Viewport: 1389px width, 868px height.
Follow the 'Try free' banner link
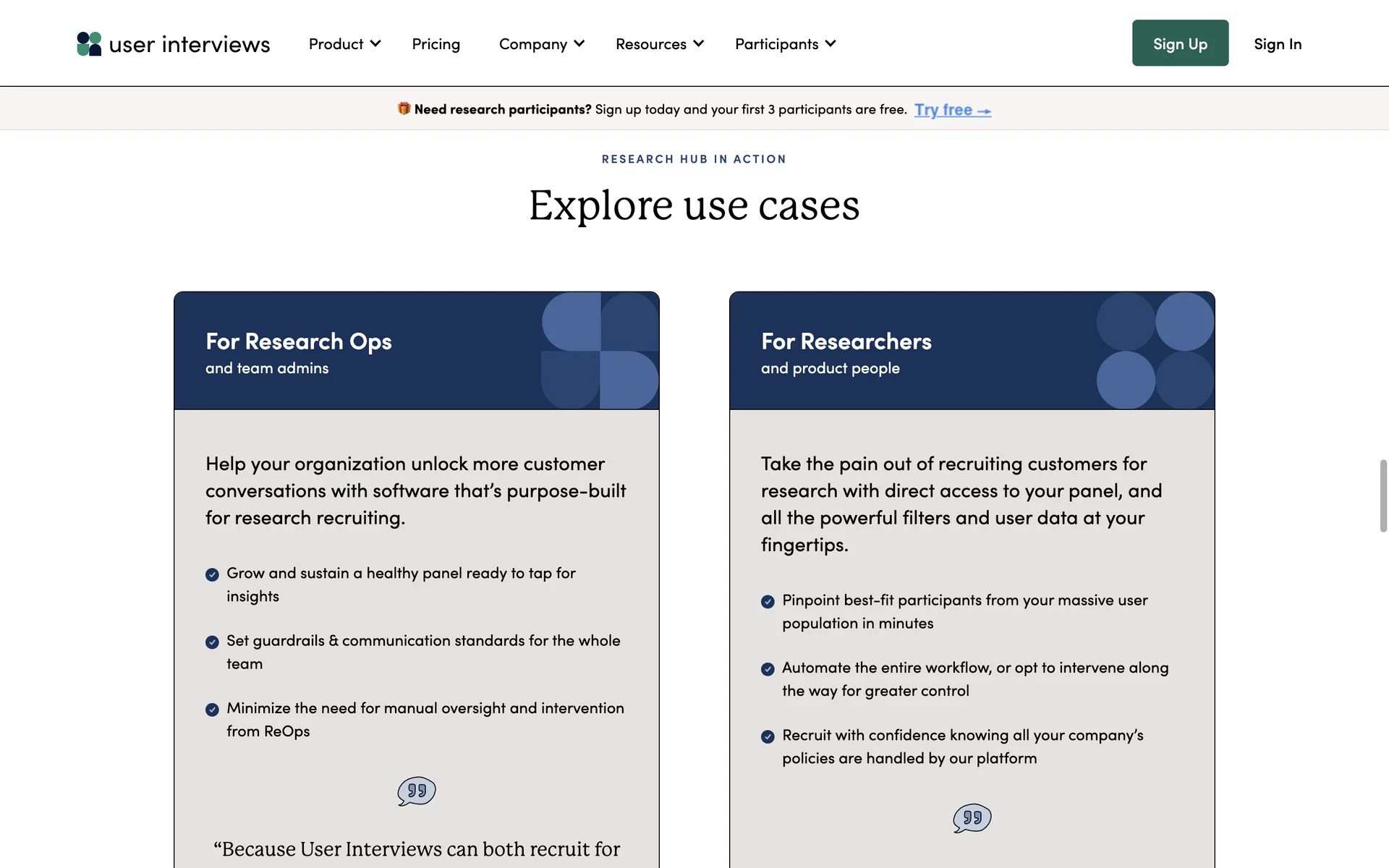coord(951,110)
